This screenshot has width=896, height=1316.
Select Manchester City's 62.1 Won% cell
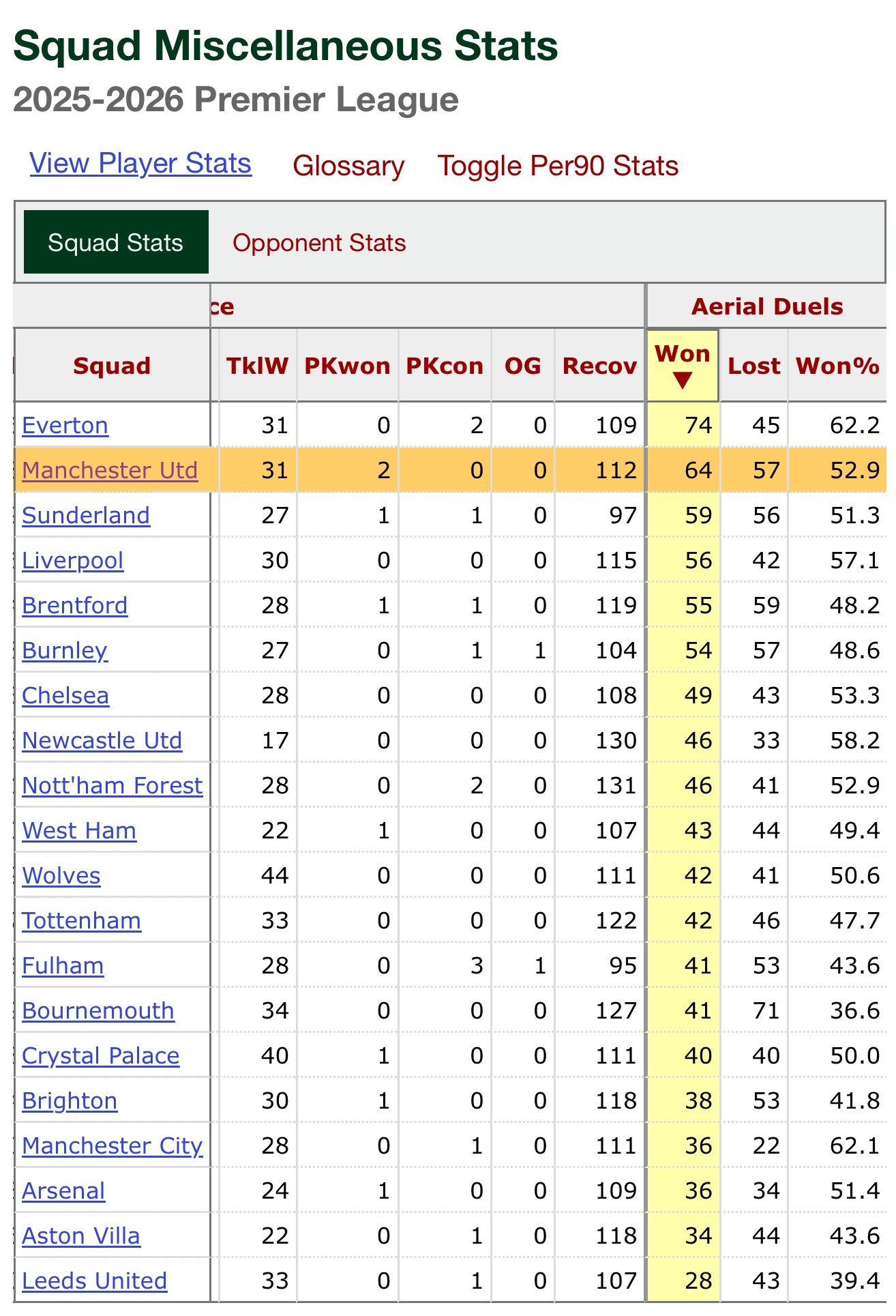coord(837,1145)
